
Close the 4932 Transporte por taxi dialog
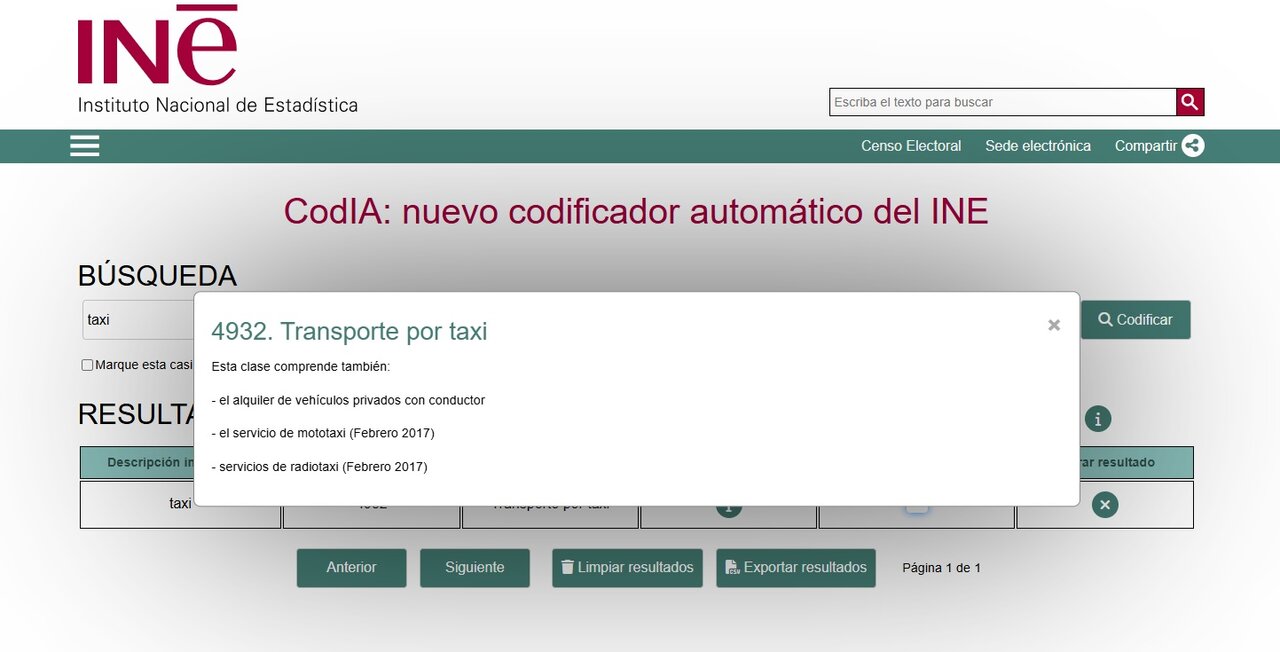(1053, 325)
